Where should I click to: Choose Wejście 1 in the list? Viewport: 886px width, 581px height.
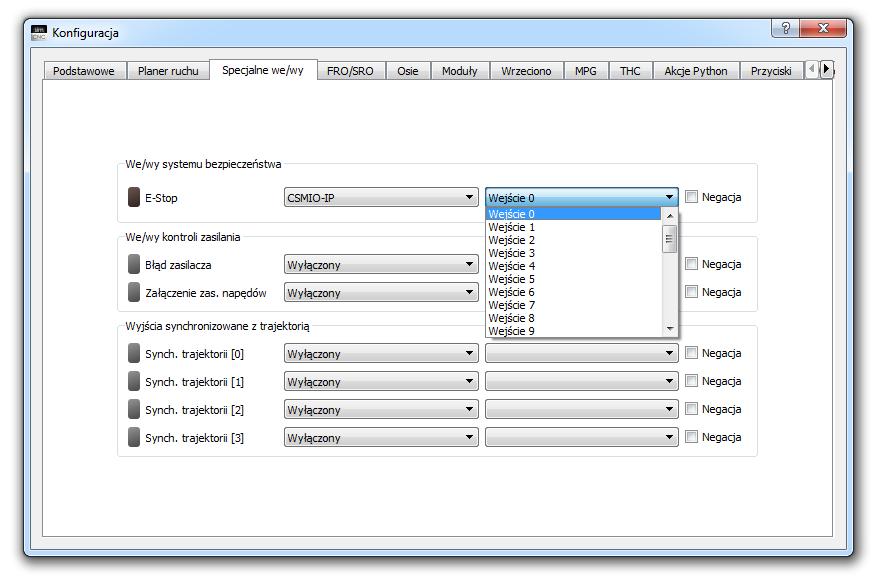(x=574, y=227)
